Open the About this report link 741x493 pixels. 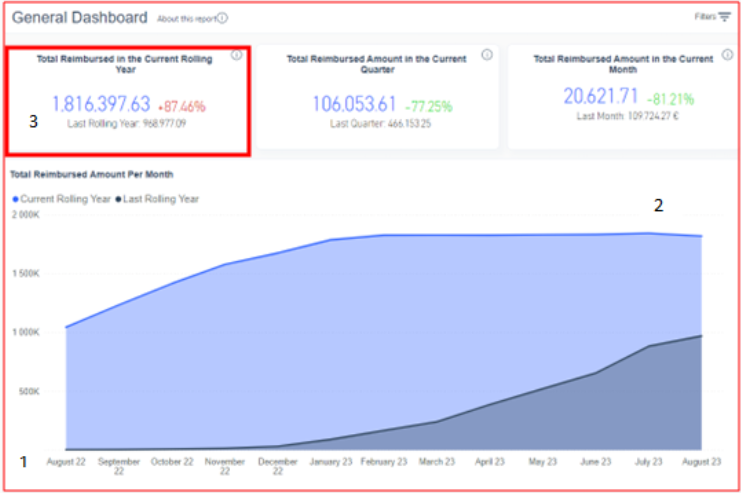coord(186,18)
